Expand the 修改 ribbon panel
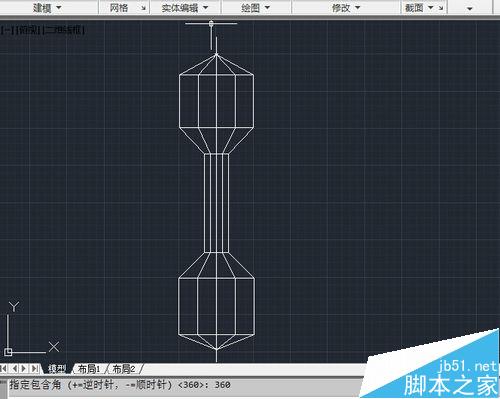 [346, 7]
